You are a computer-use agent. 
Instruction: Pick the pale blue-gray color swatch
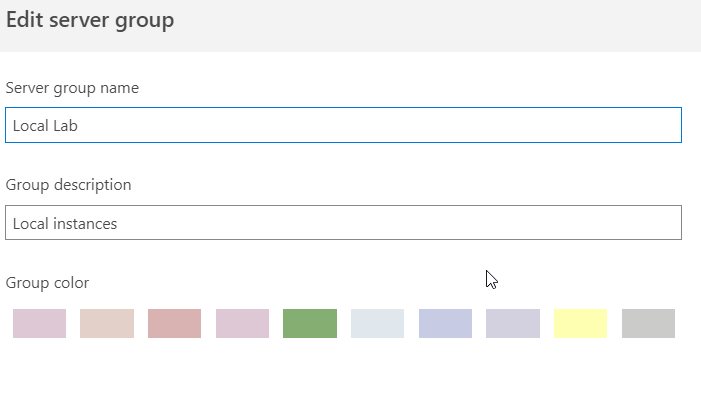tap(377, 323)
